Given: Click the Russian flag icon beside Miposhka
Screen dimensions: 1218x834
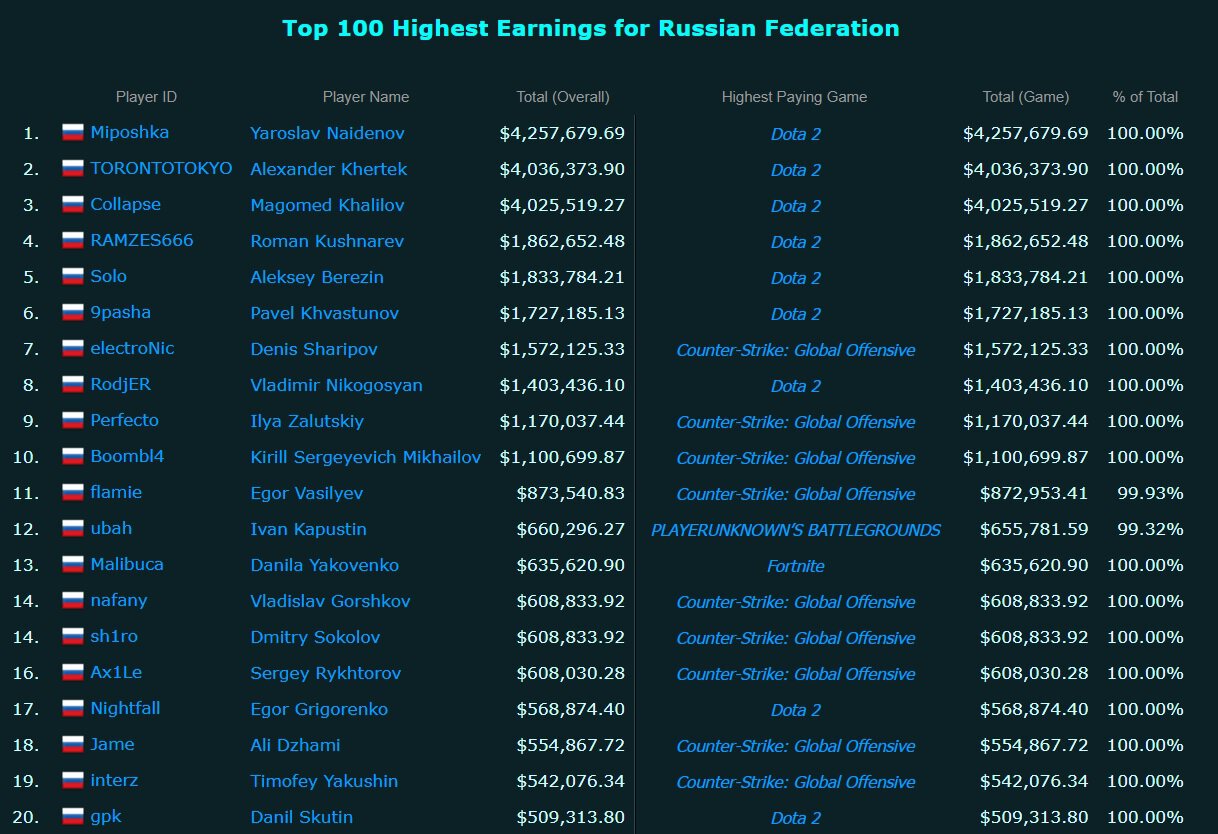Looking at the screenshot, I should tap(72, 133).
